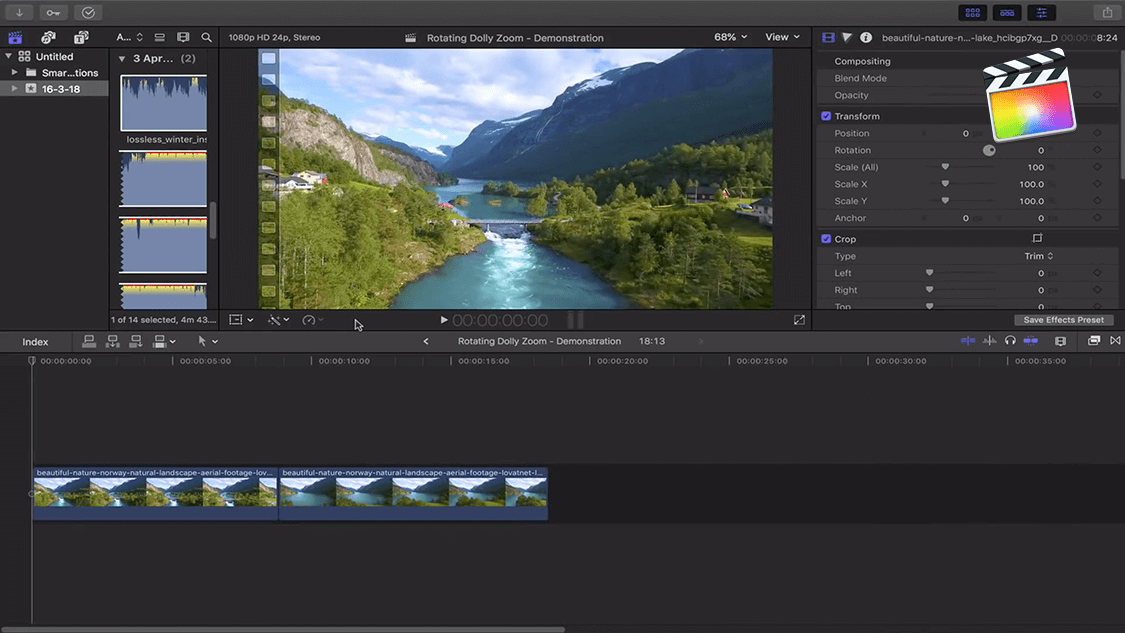Click the Scale (All) slider

[945, 167]
